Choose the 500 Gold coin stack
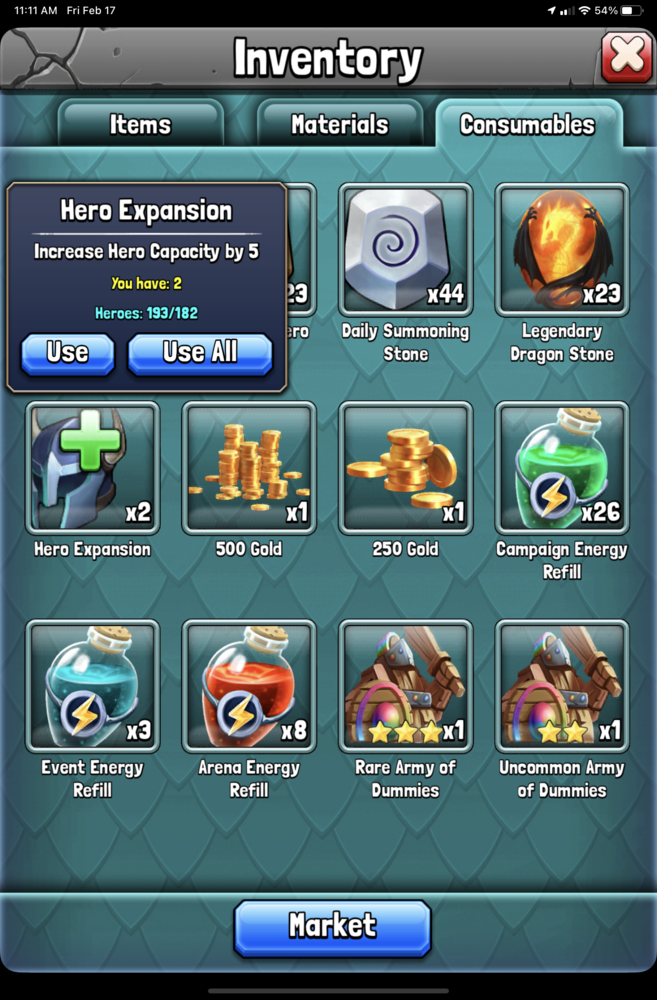The width and height of the screenshot is (657, 1000). pos(249,467)
